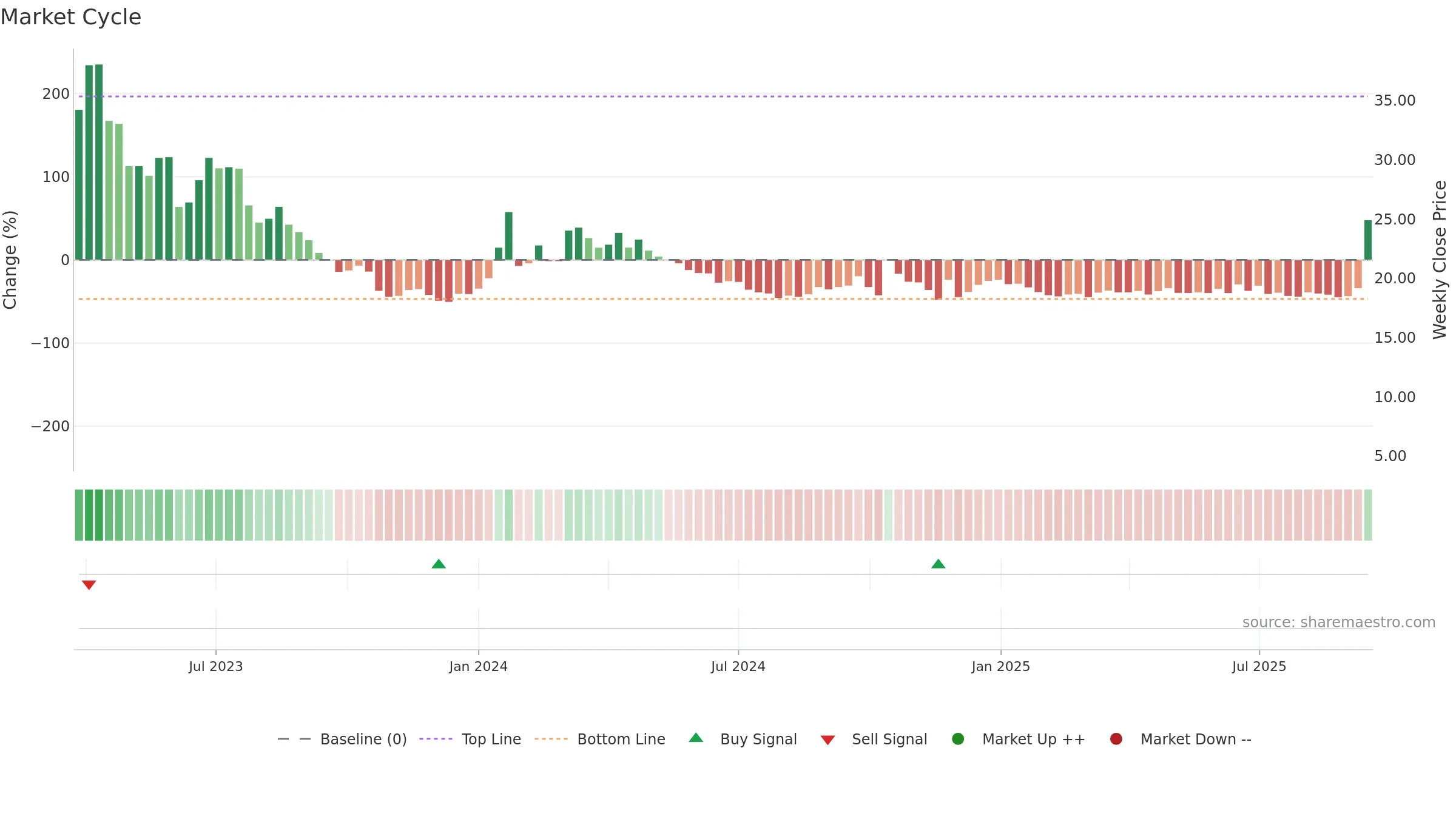Toggle the Market Up ++ legend entry
The image size is (1456, 819).
click(x=1019, y=739)
